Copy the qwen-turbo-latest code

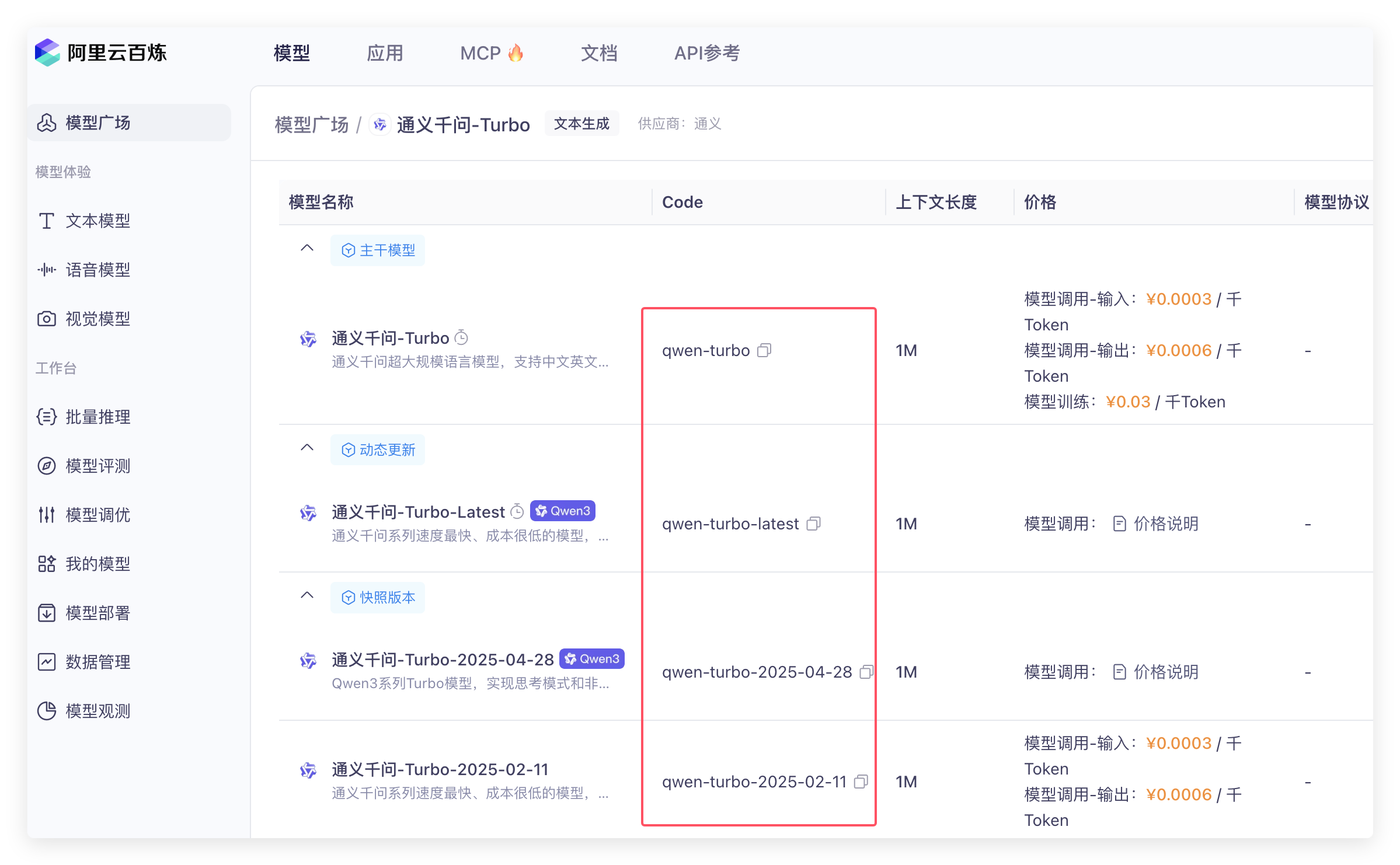pos(813,524)
